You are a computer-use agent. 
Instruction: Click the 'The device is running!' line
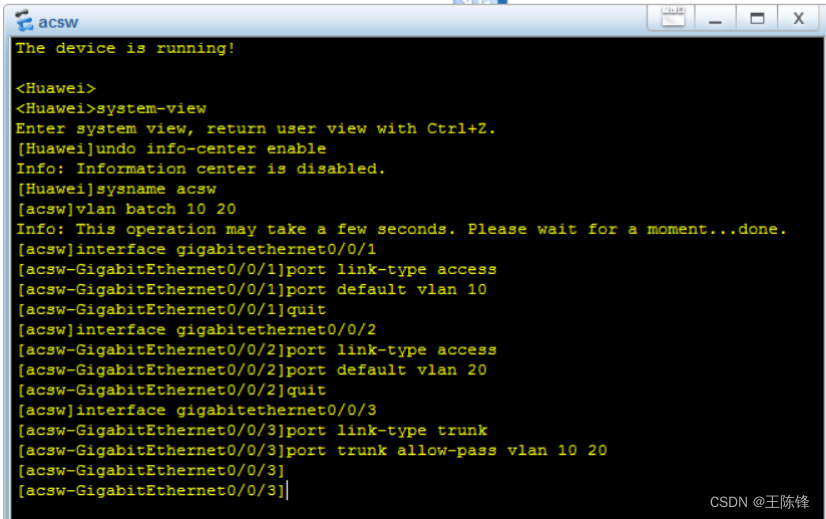125,48
